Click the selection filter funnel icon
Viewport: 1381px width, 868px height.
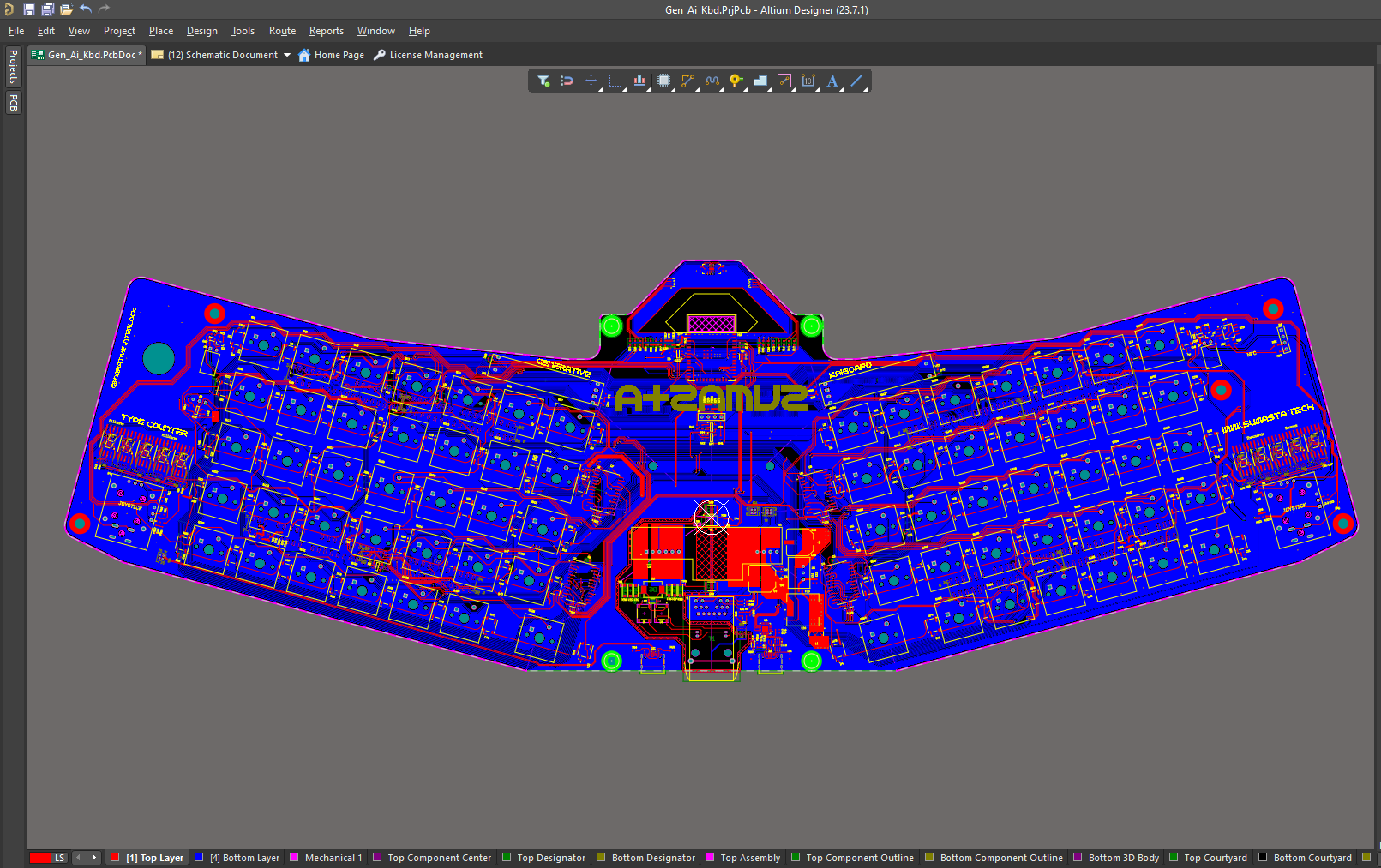tap(543, 81)
